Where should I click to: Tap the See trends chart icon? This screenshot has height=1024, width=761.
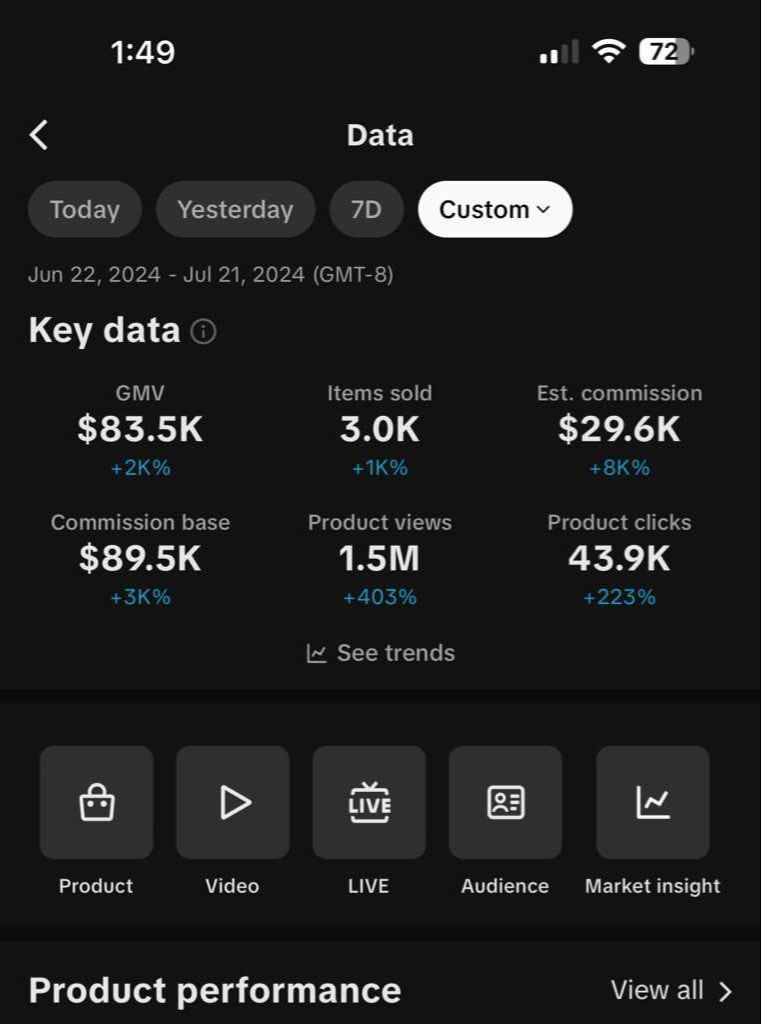[x=317, y=654]
